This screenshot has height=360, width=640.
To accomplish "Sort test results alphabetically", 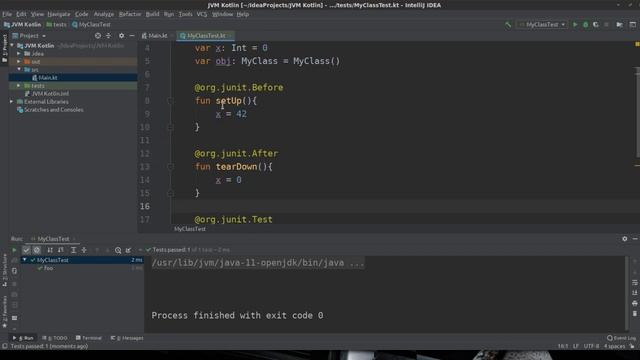I will (50, 250).
